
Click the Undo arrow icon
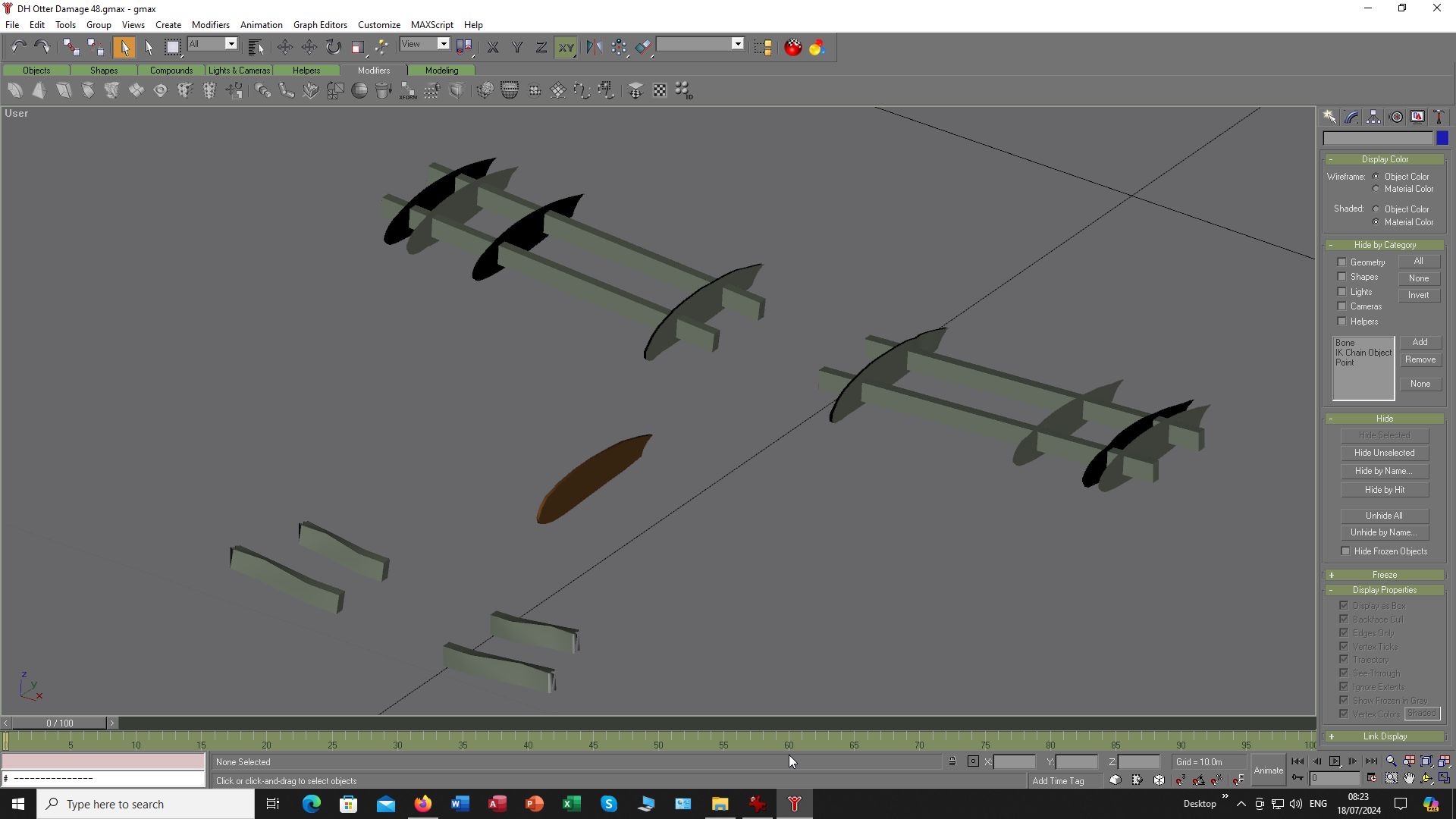point(18,47)
